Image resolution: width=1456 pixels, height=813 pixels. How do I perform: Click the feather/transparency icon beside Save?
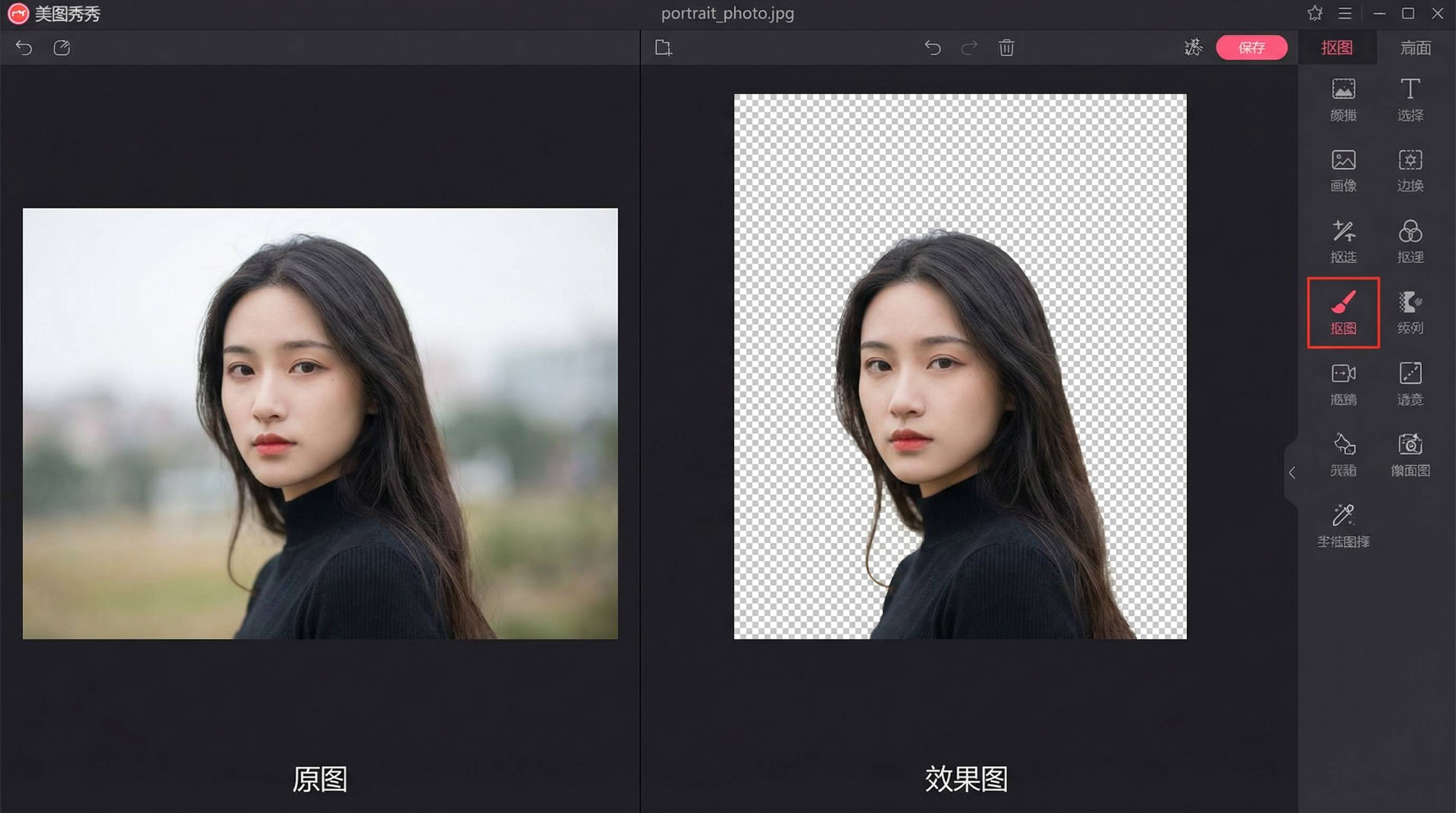[x=1193, y=48]
